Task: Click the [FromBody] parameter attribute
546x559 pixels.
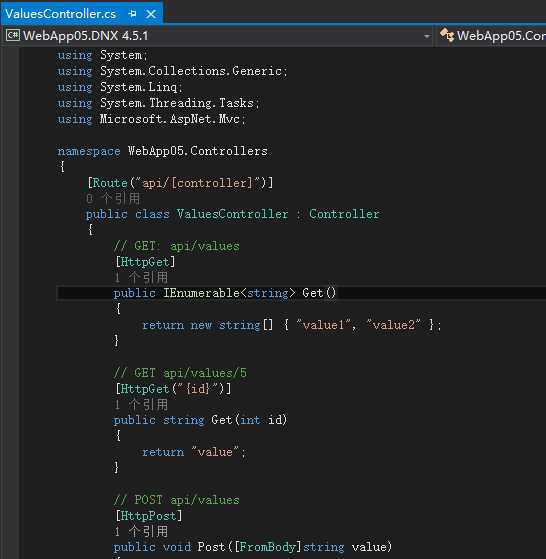Action: (x=268, y=547)
